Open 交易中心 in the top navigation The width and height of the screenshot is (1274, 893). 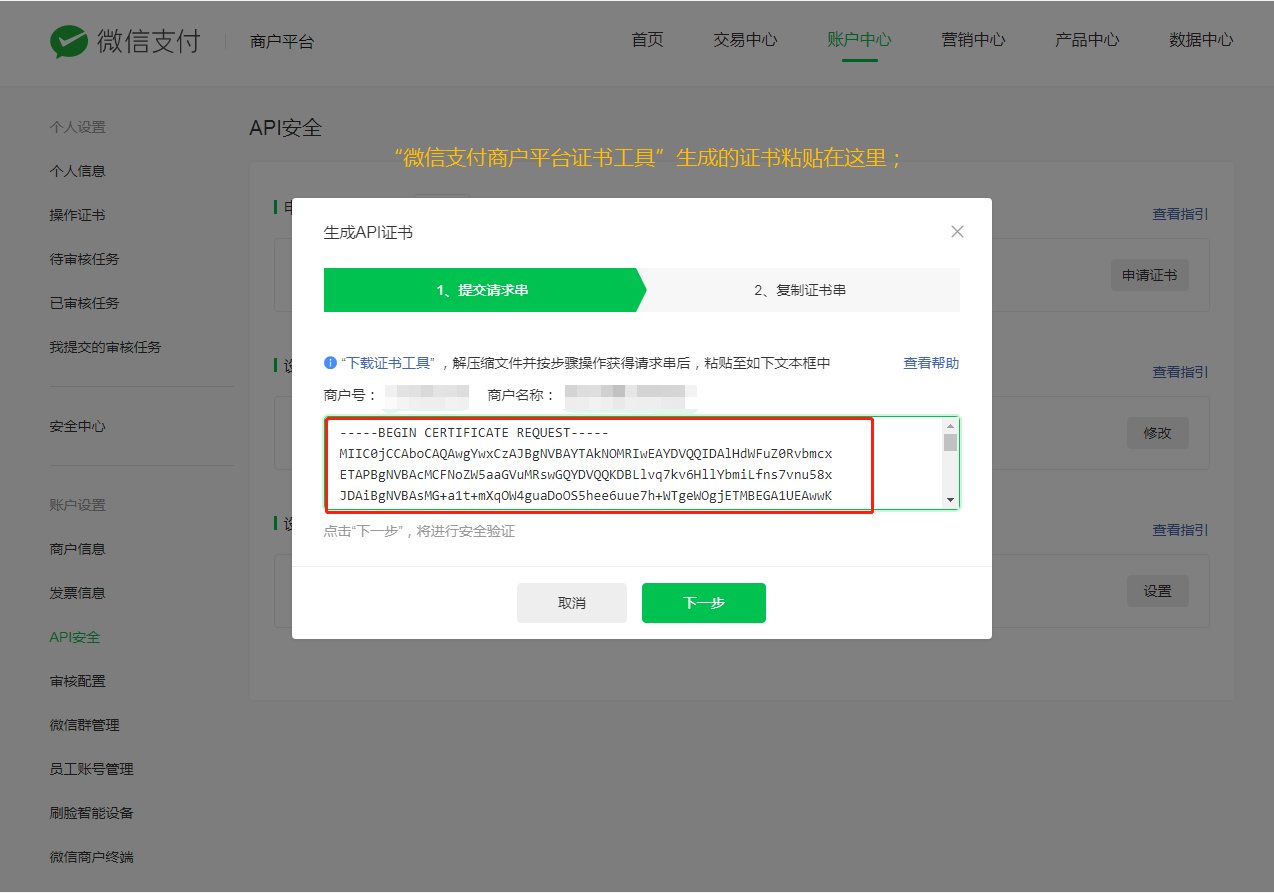pyautogui.click(x=745, y=40)
